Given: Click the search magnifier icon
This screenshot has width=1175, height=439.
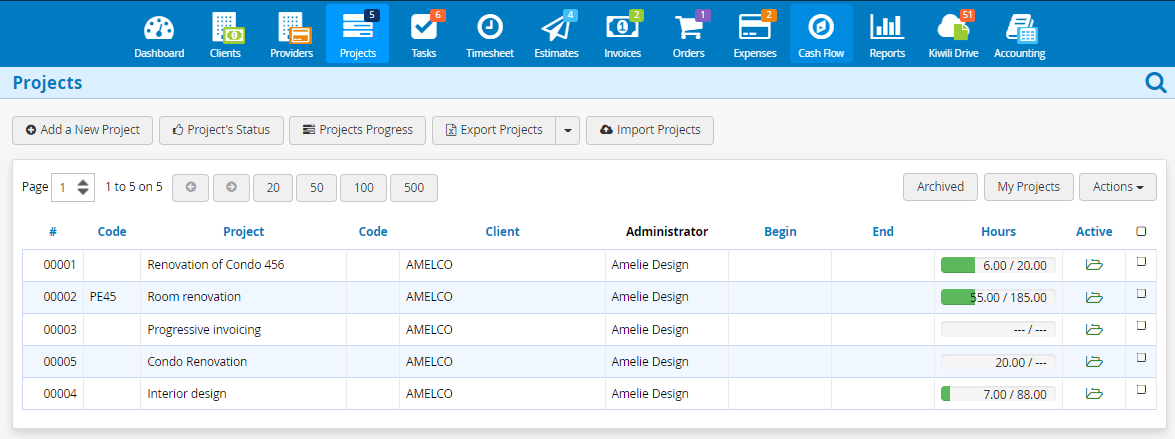Looking at the screenshot, I should coord(1156,82).
